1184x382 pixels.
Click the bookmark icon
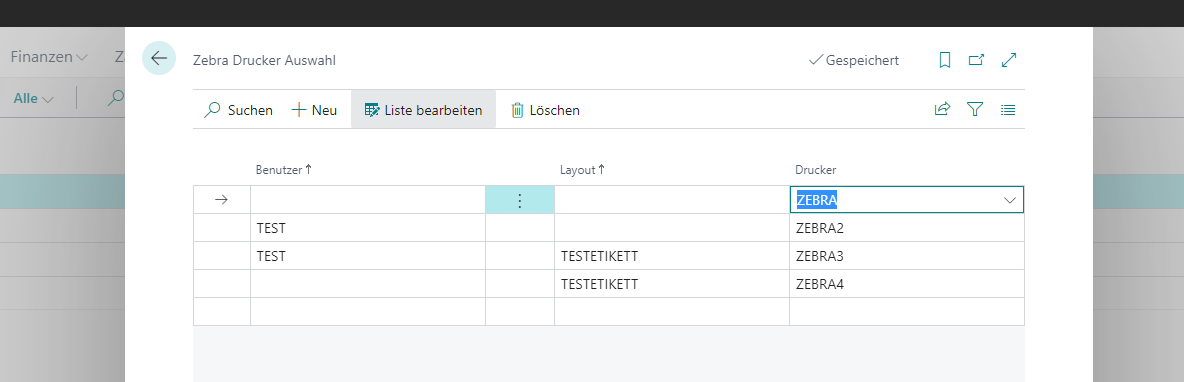coord(945,60)
